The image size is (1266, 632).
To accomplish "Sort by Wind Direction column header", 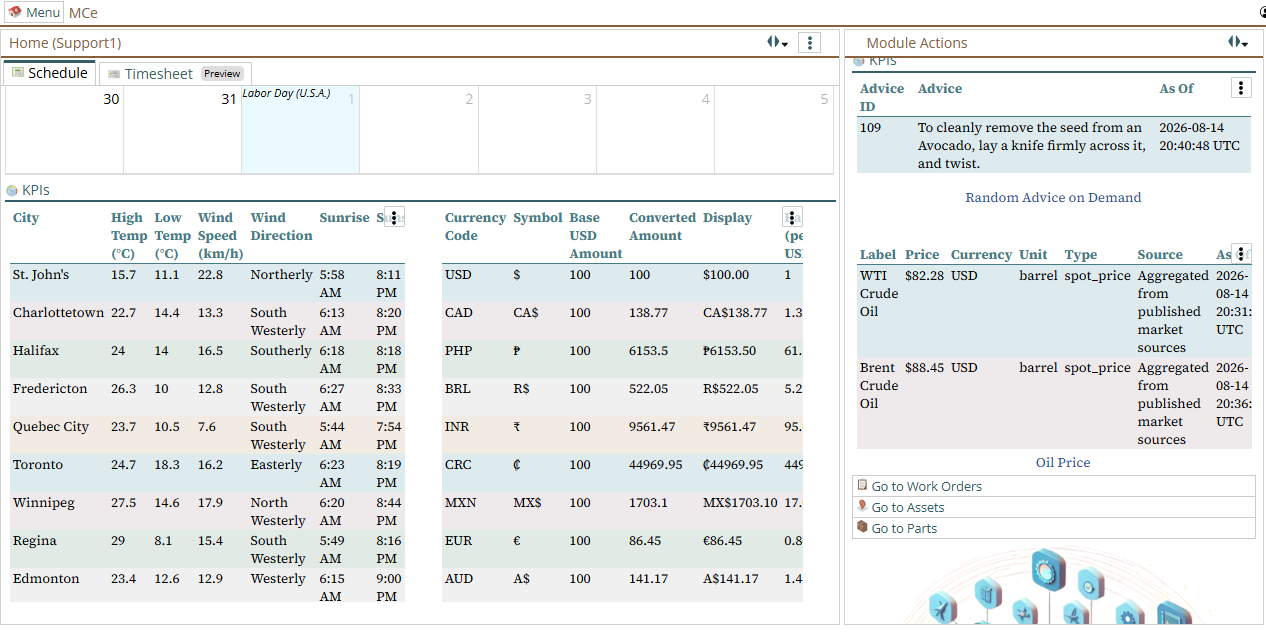I will 281,227.
